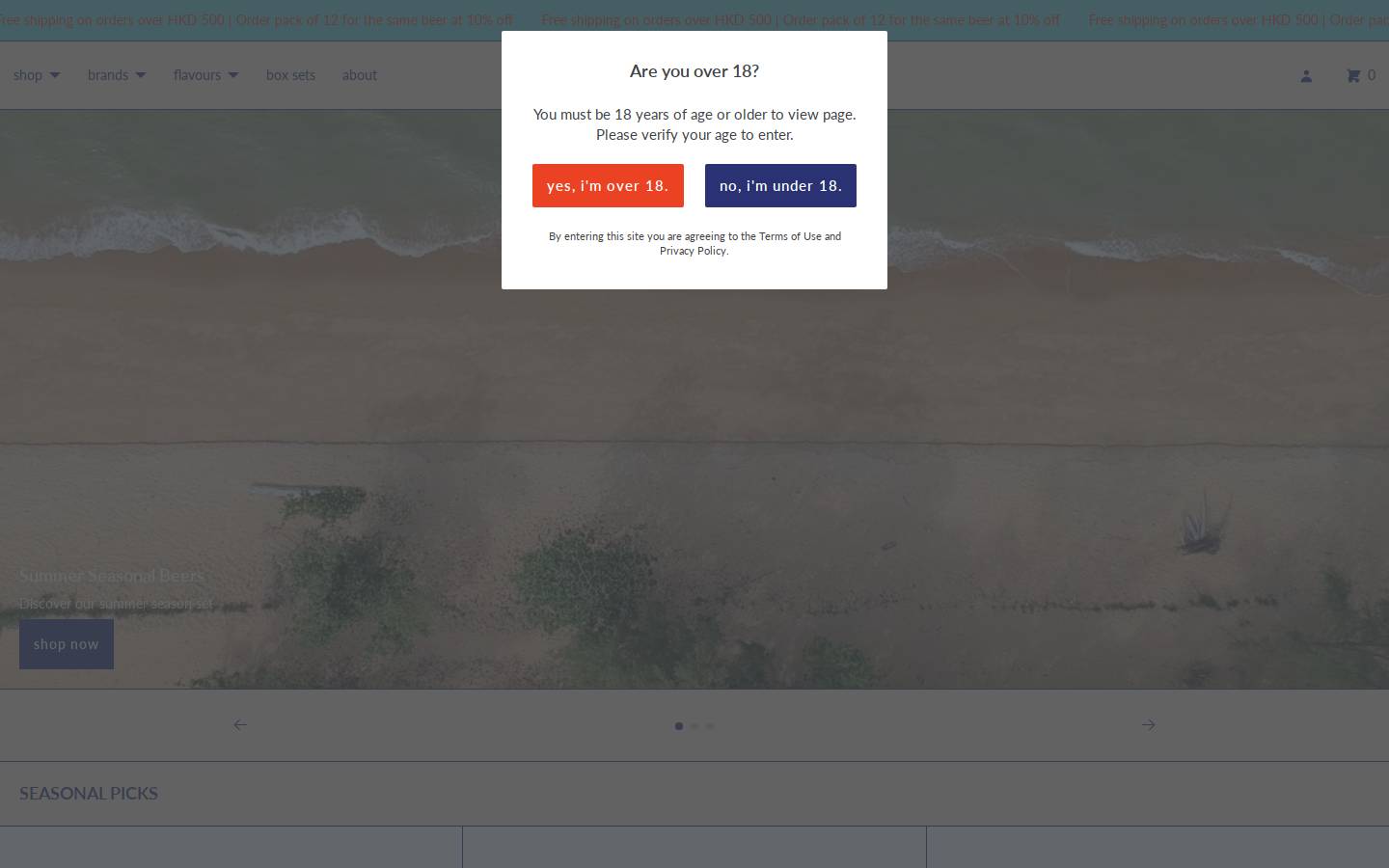Open the box sets menu item
The image size is (1389, 868).
(x=290, y=75)
